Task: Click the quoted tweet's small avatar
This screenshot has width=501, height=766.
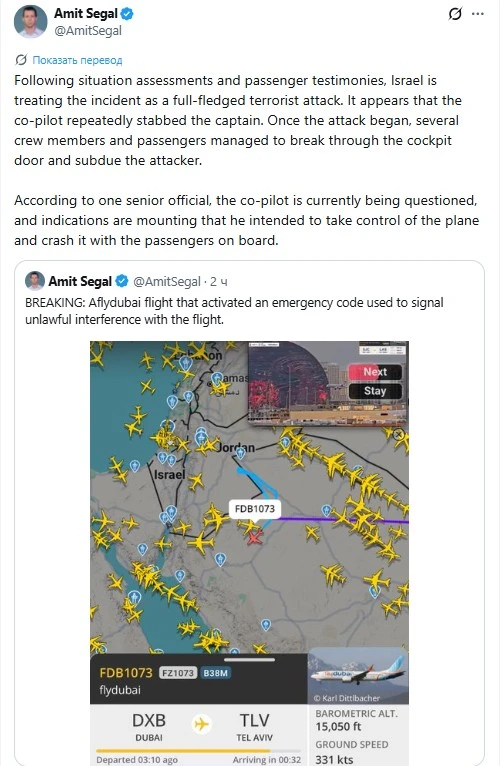Action: (35, 281)
